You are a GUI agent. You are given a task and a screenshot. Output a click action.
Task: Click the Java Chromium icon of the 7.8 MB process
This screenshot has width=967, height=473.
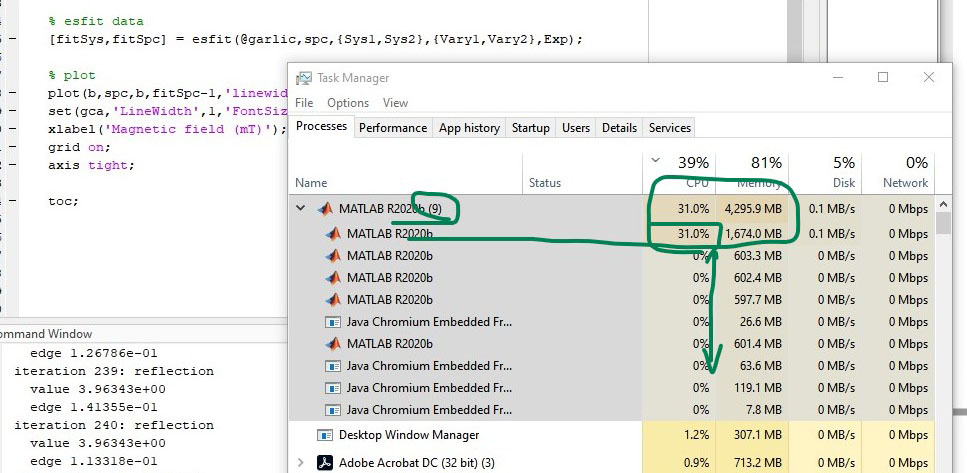click(333, 410)
